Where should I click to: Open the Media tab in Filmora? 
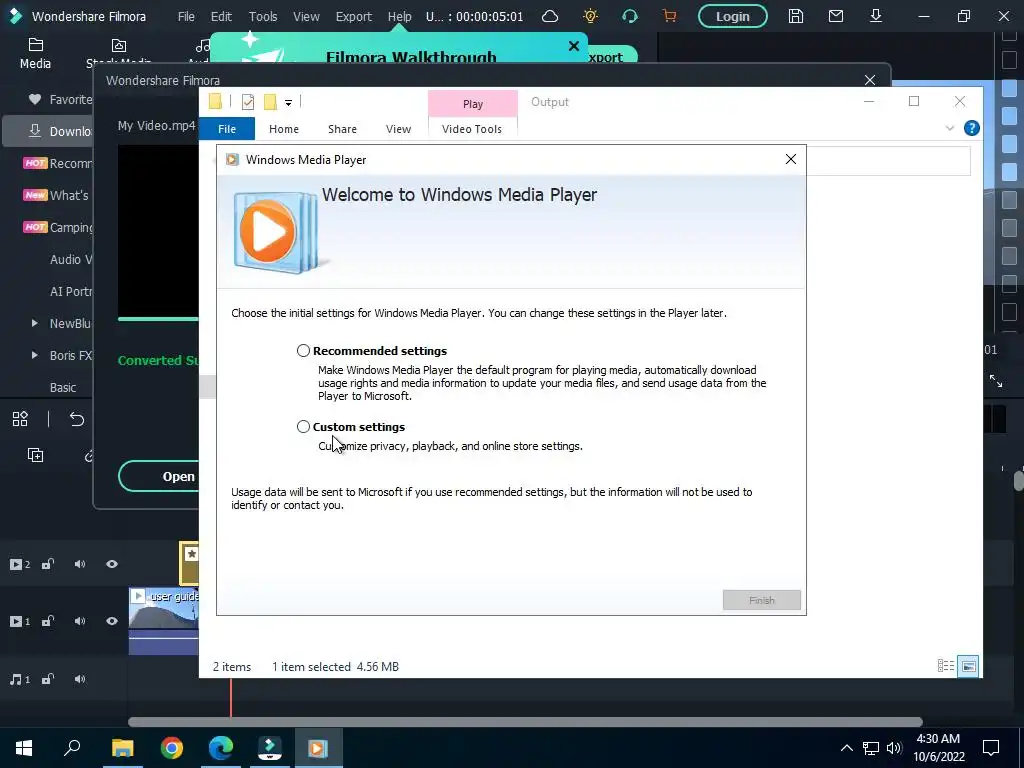coord(35,54)
